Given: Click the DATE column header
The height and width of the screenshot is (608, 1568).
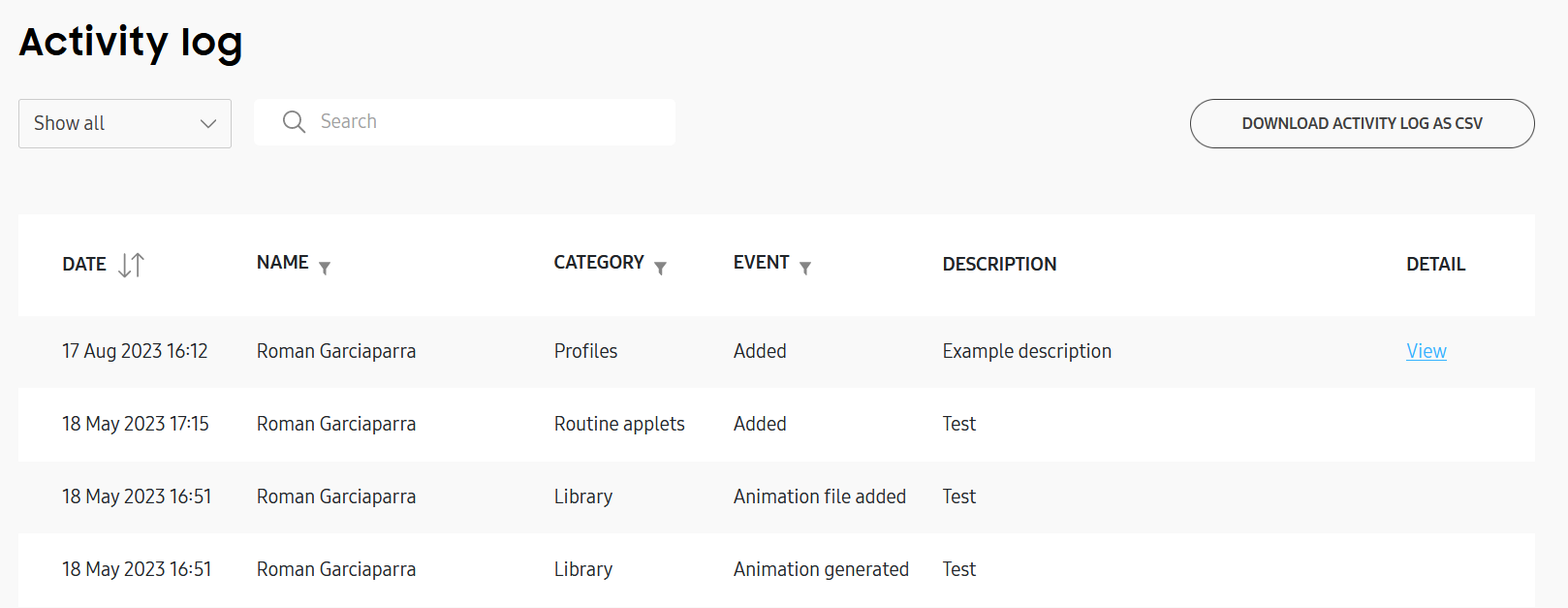Looking at the screenshot, I should tap(84, 264).
